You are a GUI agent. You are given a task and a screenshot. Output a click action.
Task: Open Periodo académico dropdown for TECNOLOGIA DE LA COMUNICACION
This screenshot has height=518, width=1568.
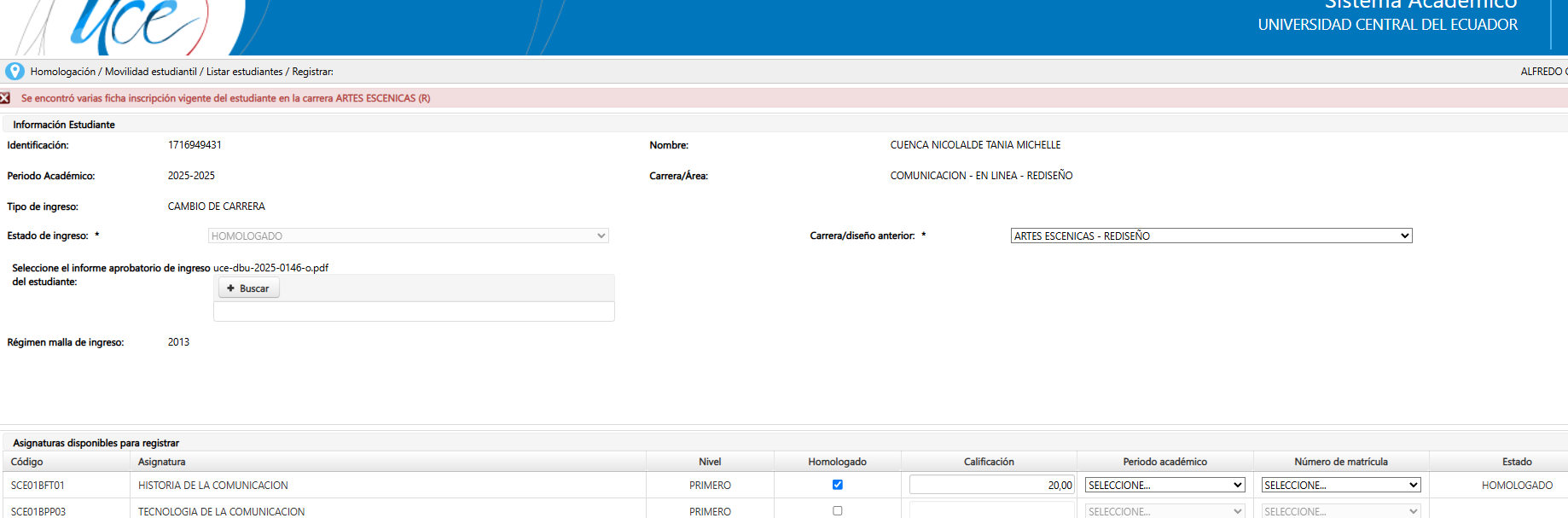point(1165,511)
